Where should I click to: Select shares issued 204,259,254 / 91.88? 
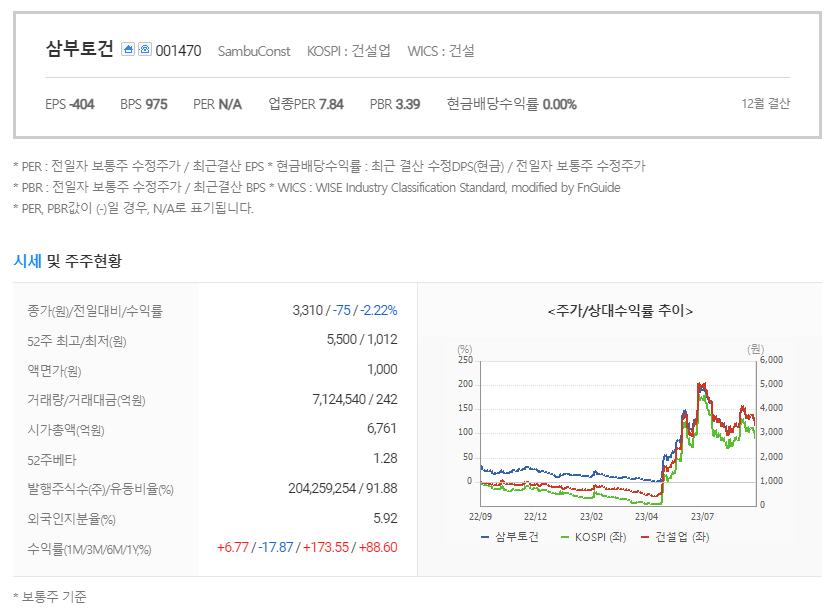[343, 488]
